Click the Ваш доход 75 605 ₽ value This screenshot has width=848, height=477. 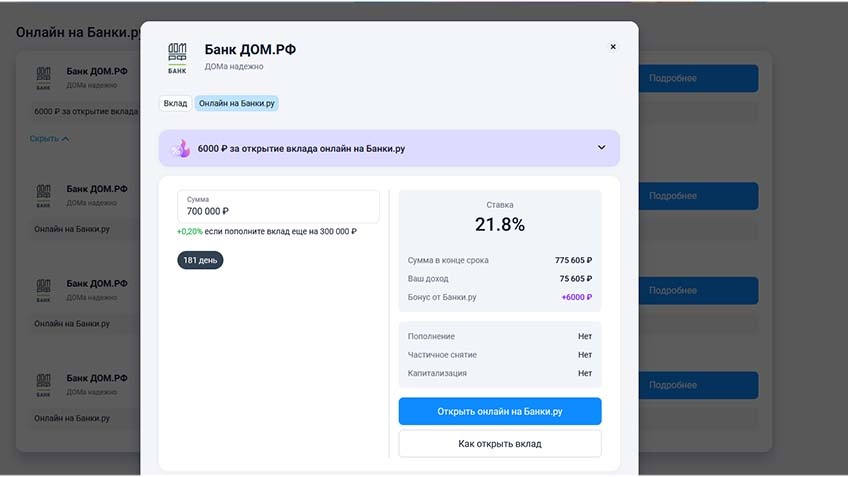[575, 279]
